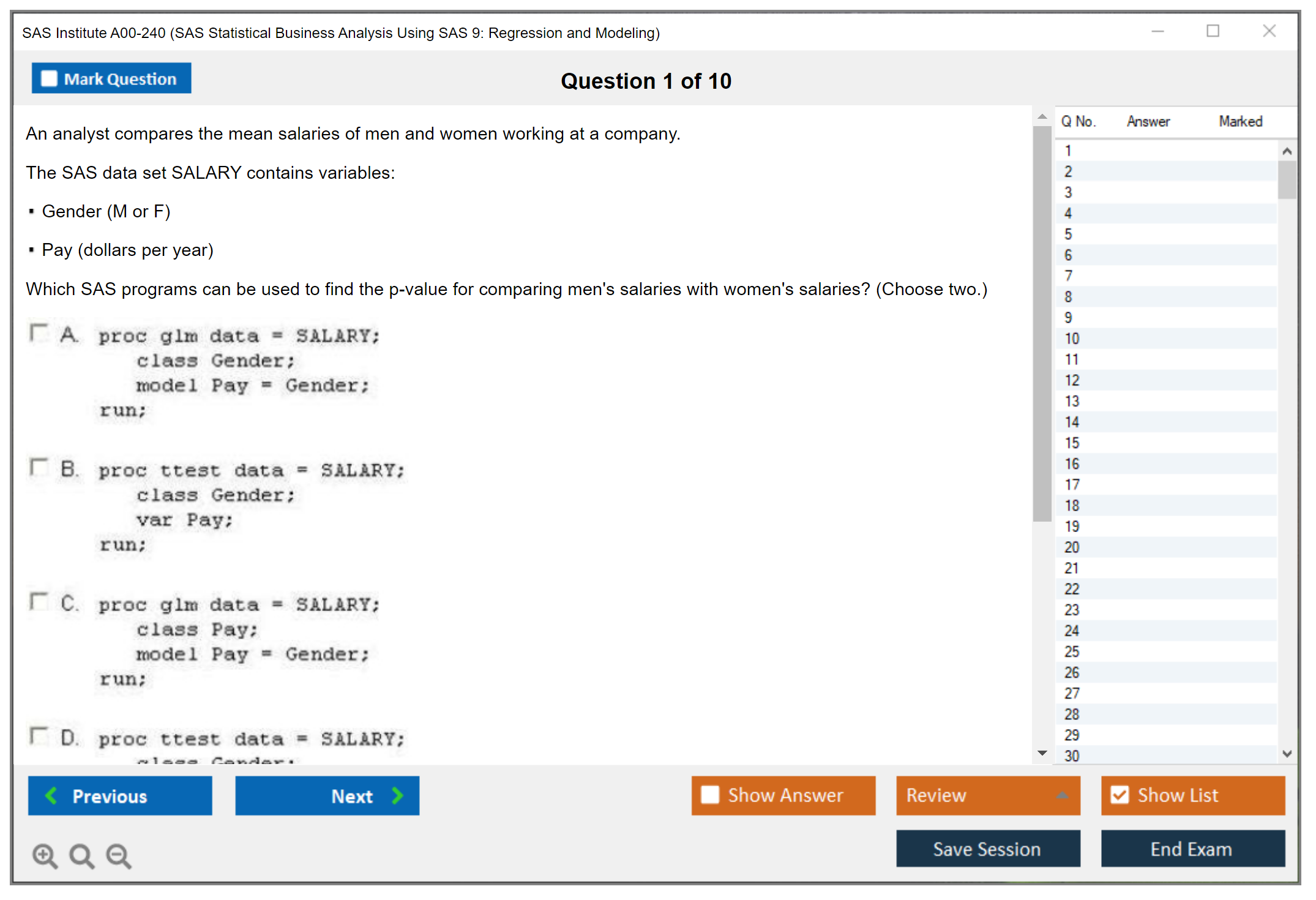Select question 10 in the list
This screenshot has height=900, width=1316.
click(x=1072, y=339)
